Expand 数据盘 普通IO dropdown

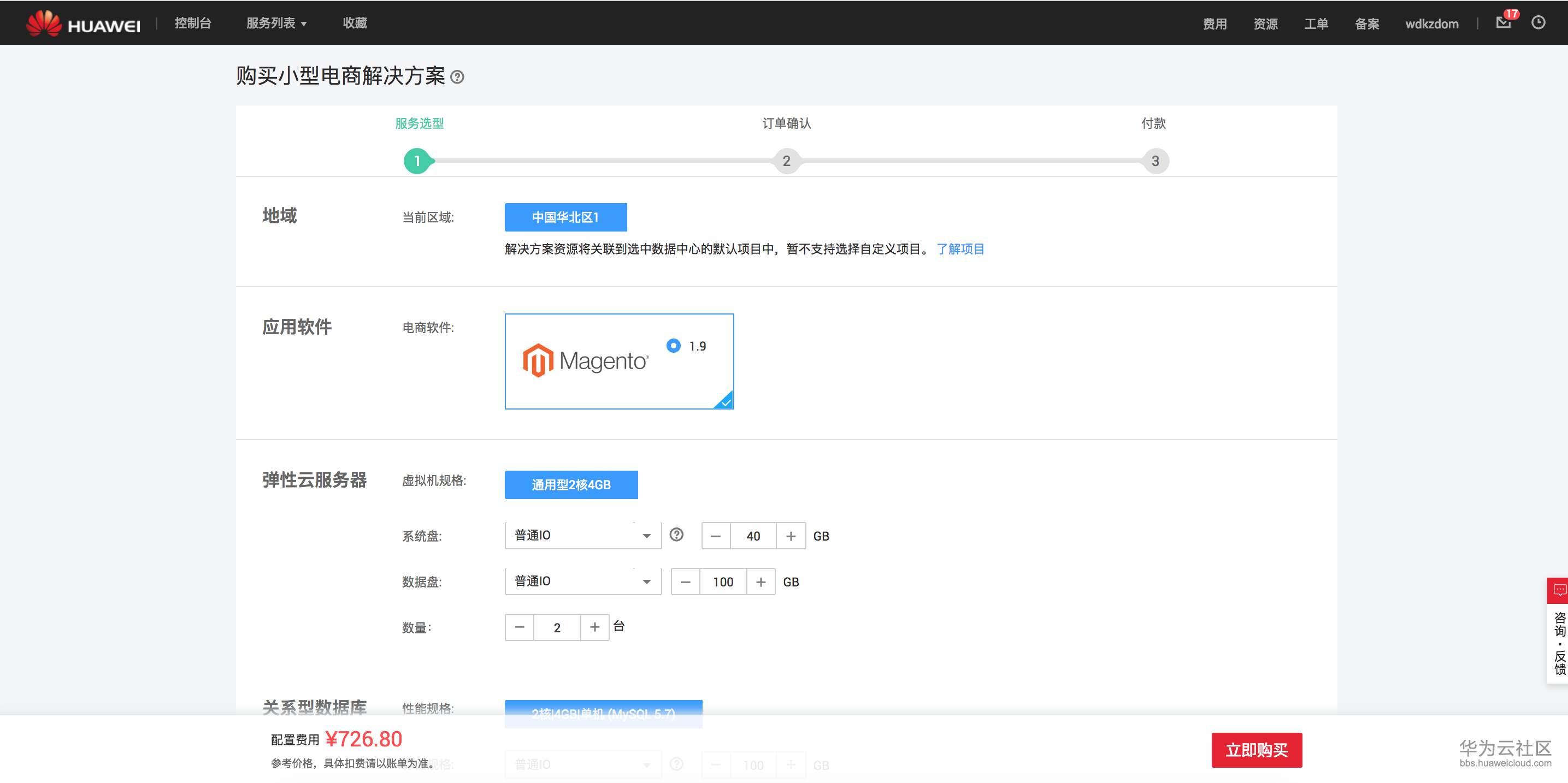582,581
